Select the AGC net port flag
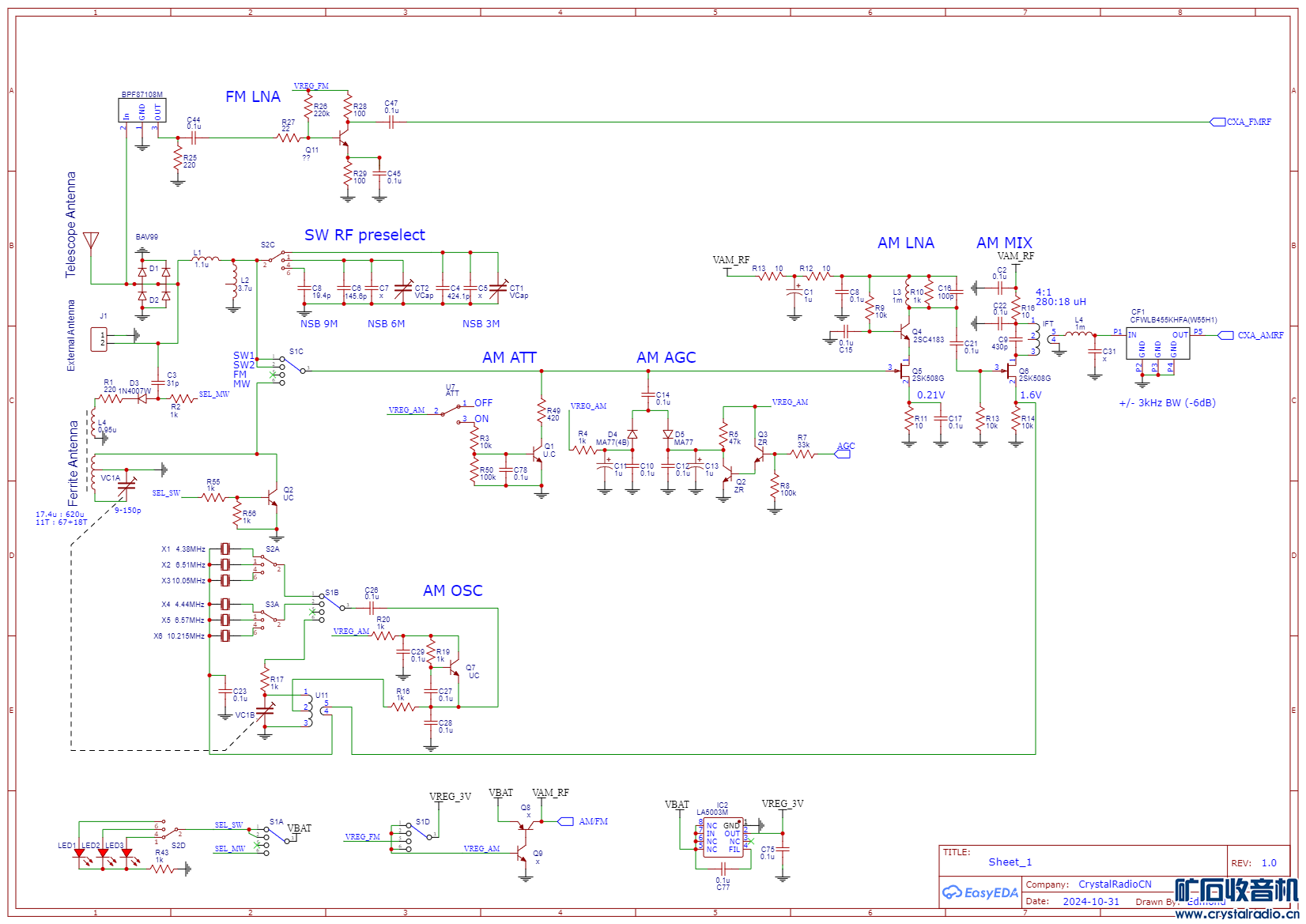 [843, 454]
